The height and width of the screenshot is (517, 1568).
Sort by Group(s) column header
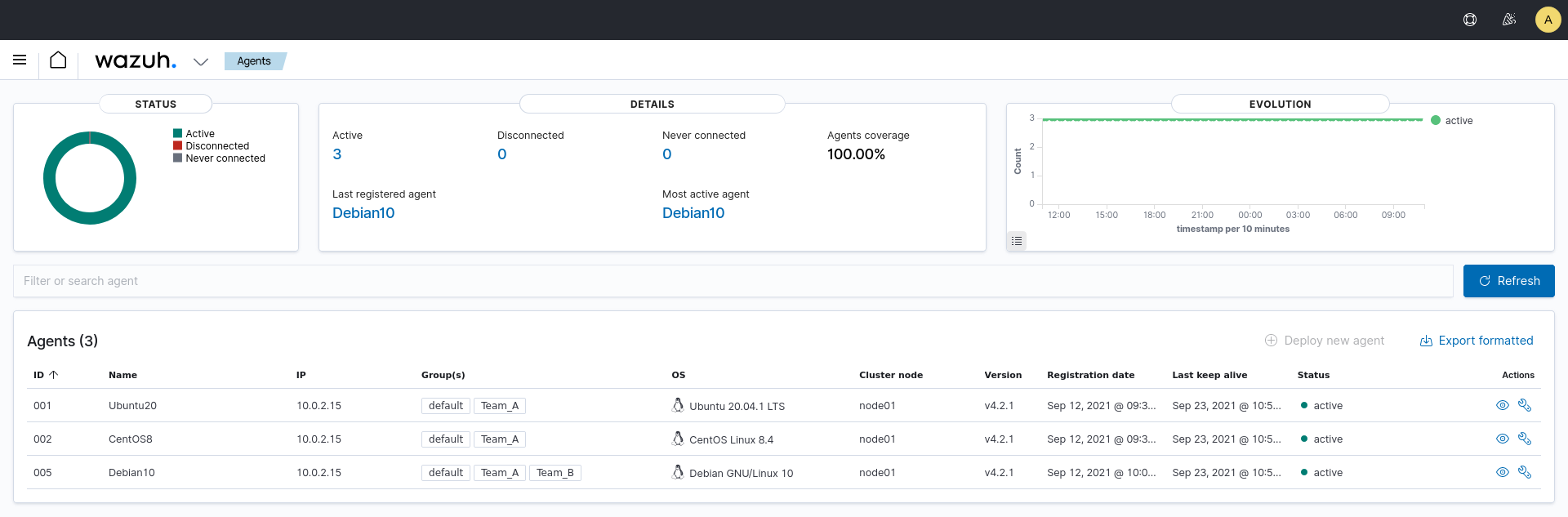pos(443,375)
